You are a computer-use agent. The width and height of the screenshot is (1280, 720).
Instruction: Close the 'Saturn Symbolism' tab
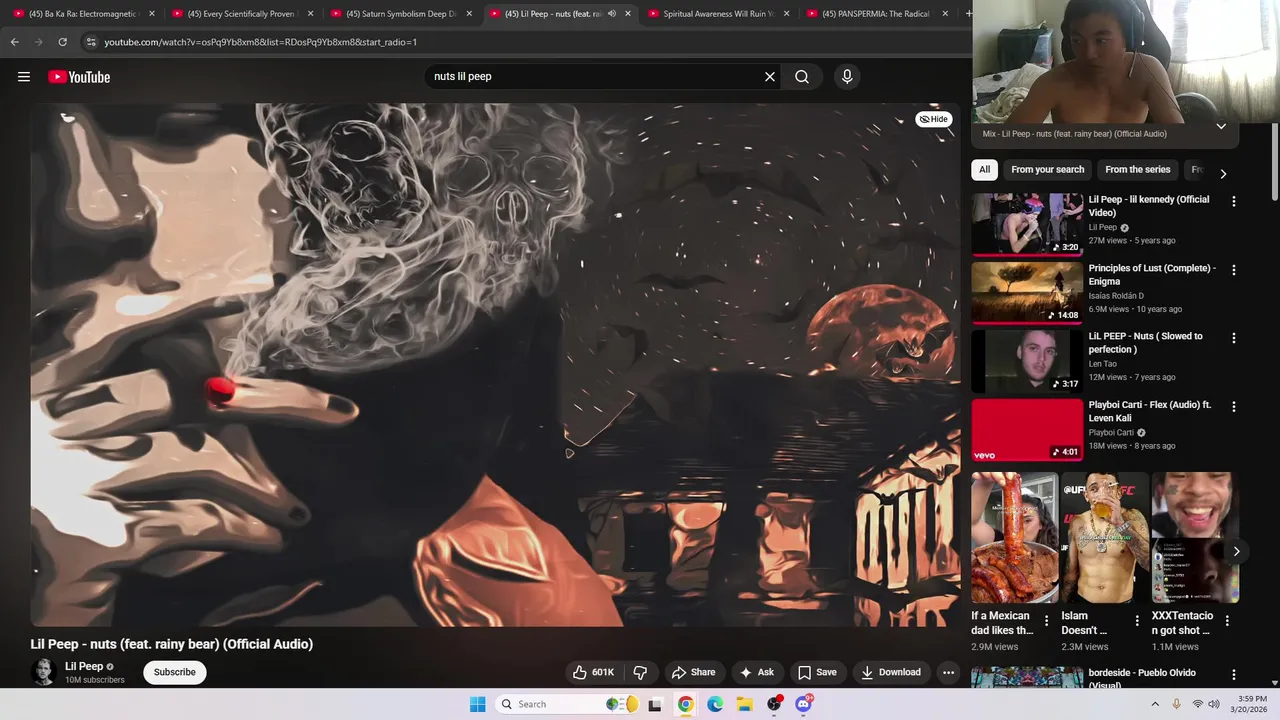469,14
